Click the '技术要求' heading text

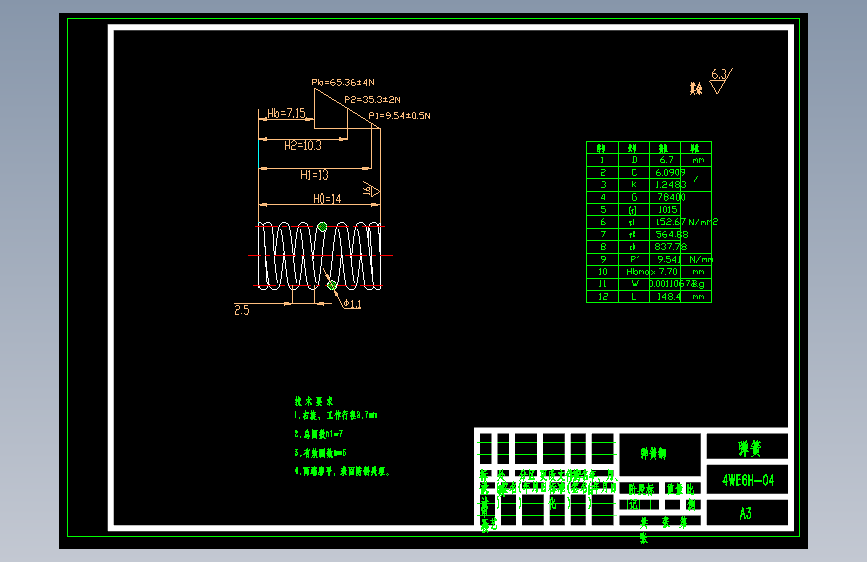314,401
